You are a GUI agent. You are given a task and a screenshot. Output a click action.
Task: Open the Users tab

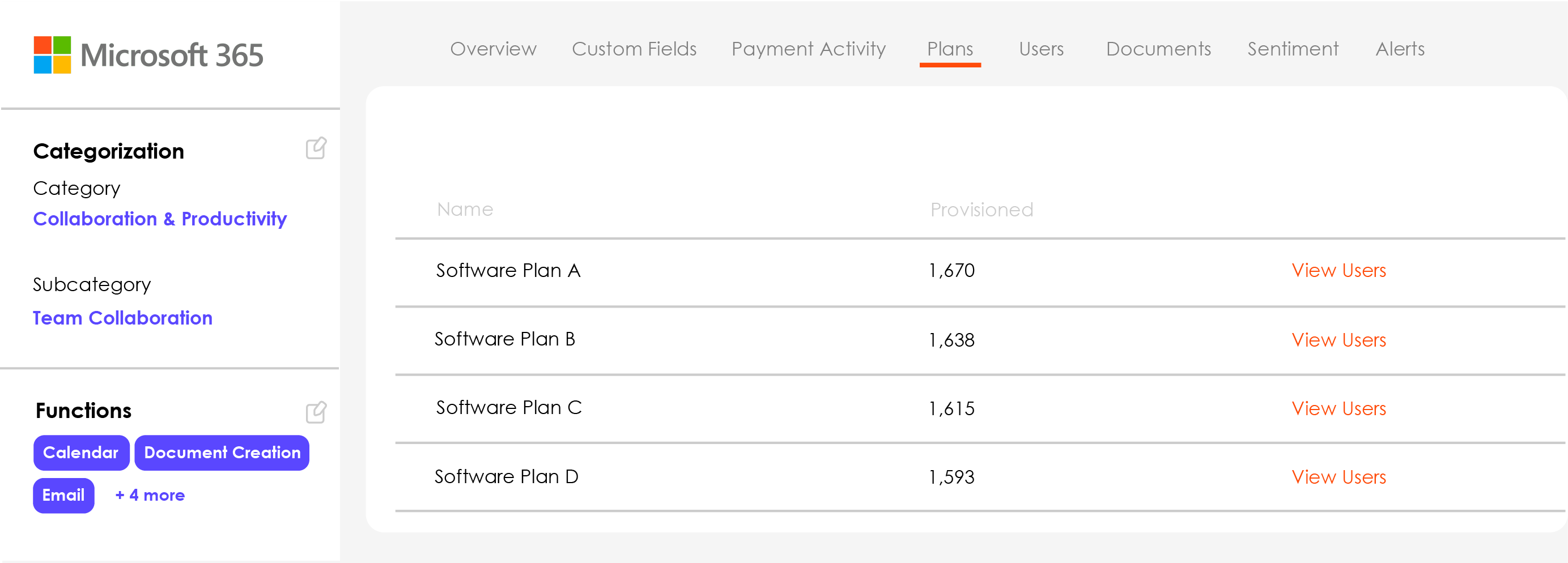click(1041, 49)
